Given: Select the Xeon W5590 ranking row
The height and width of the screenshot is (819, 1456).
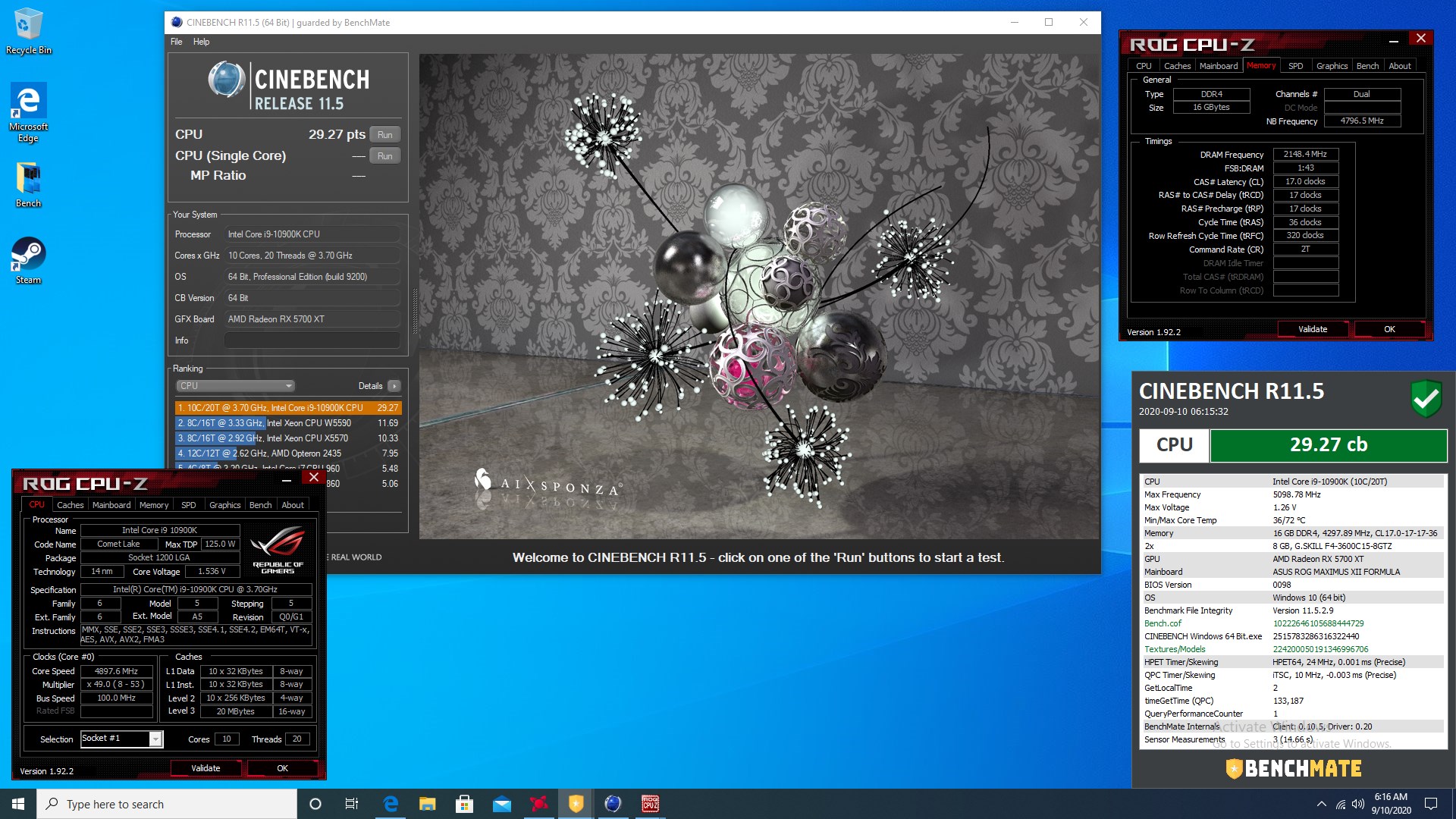Looking at the screenshot, I should (x=287, y=423).
